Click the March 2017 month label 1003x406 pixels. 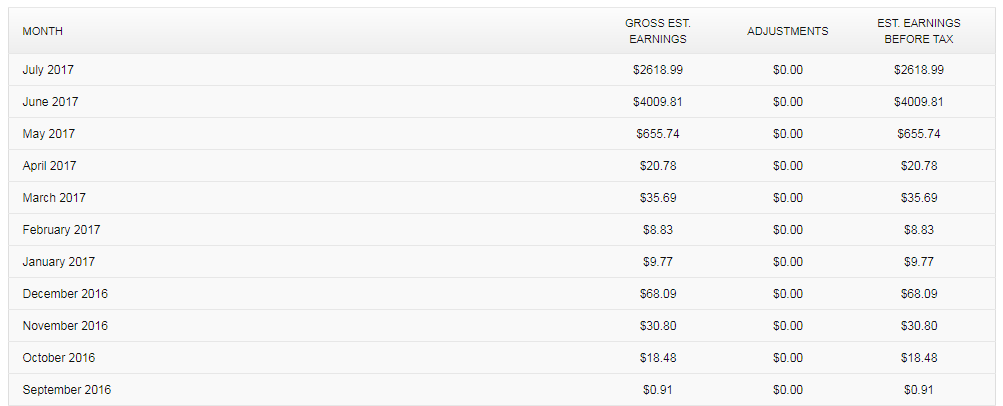[x=54, y=198]
